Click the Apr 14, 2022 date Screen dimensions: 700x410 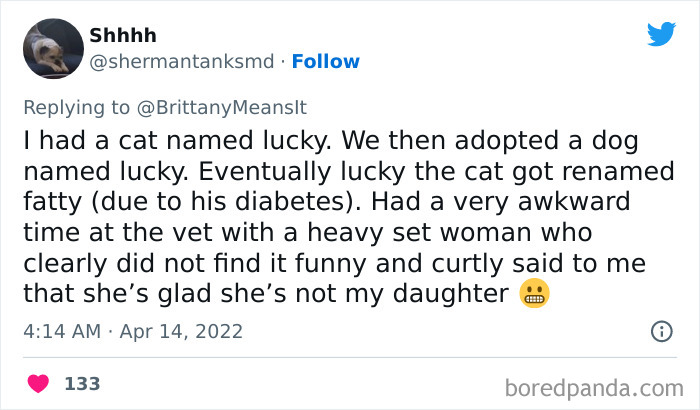(x=184, y=330)
